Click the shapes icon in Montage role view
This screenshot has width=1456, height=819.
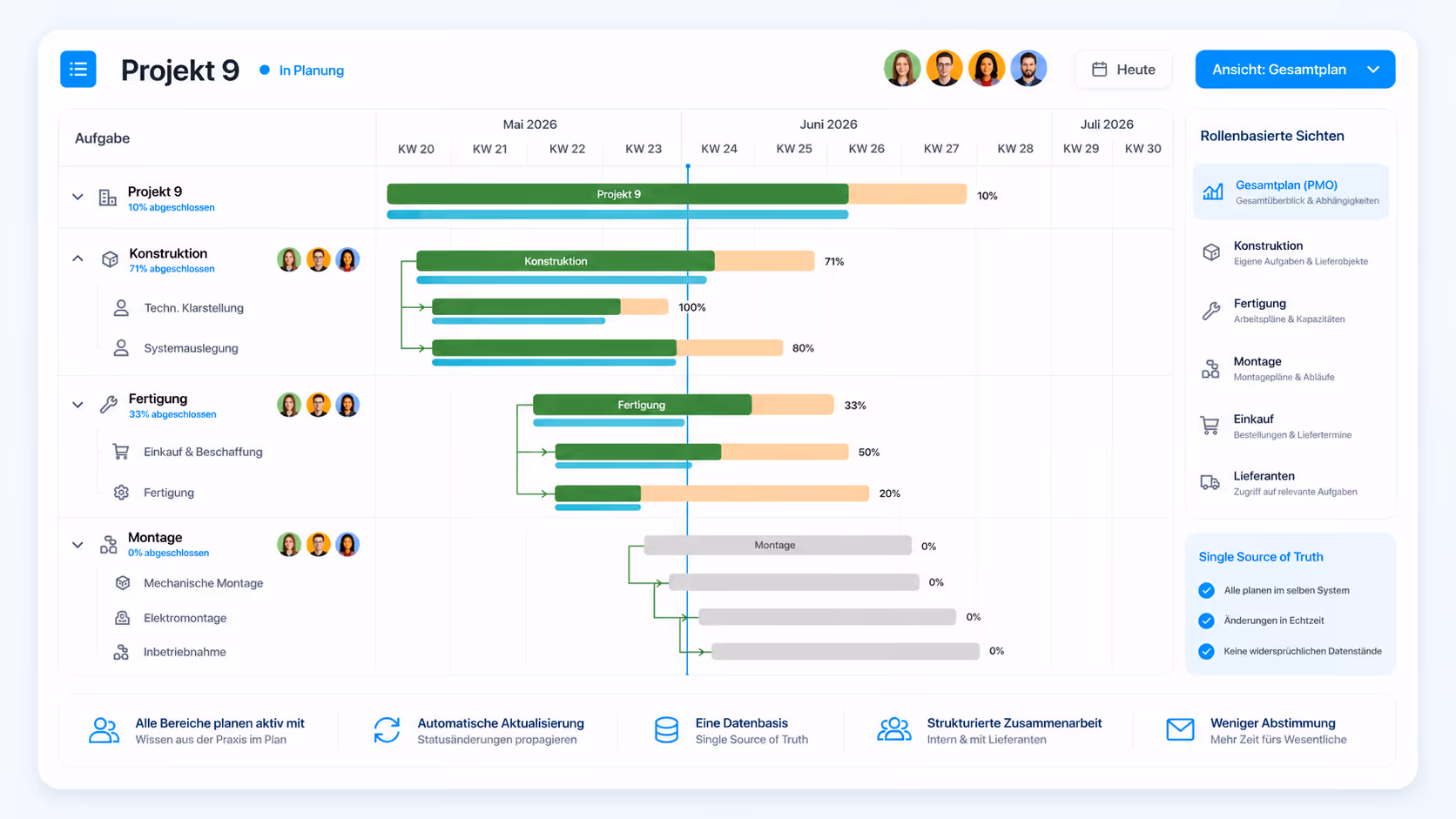point(1210,369)
